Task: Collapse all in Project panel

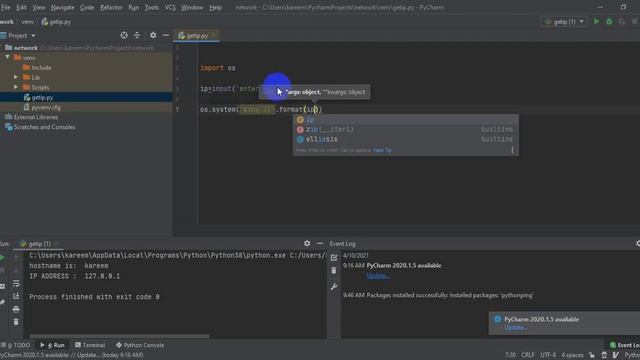Action: [137, 36]
